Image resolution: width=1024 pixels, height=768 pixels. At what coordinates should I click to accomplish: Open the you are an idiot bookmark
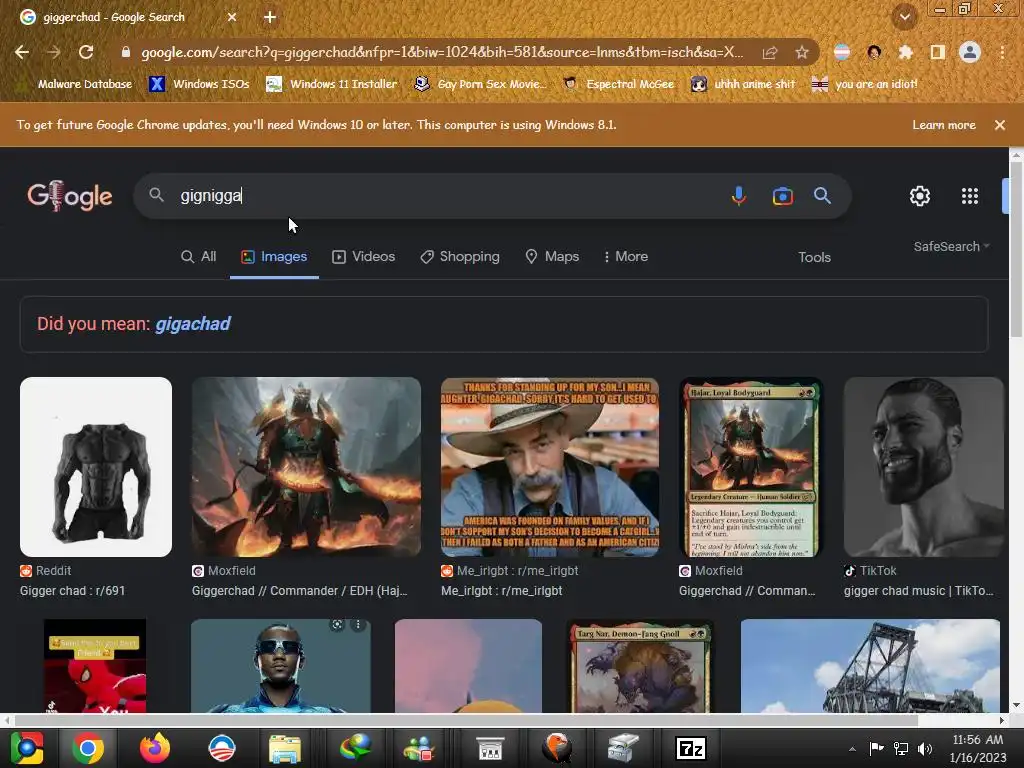tap(865, 84)
